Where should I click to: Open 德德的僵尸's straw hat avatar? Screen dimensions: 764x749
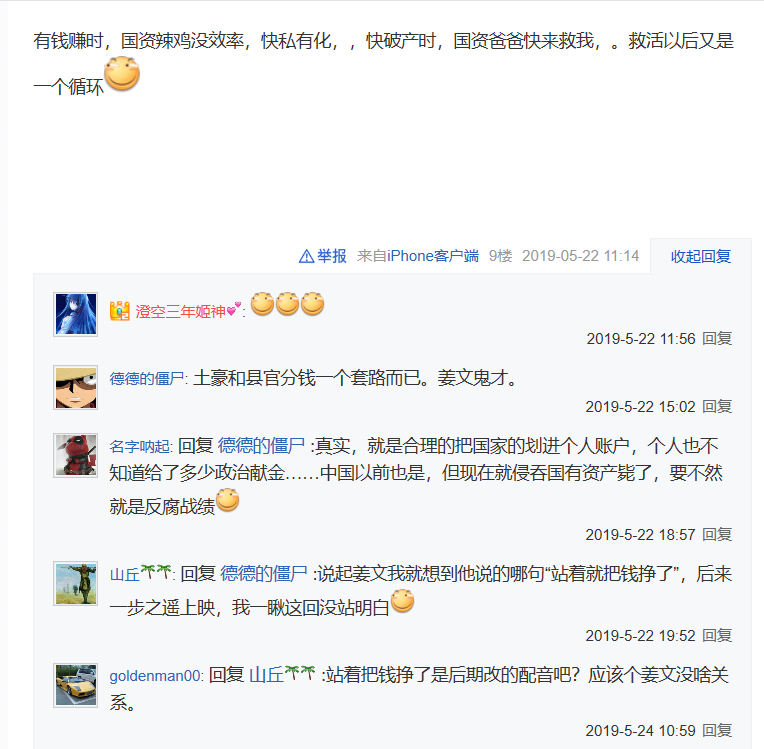tap(76, 387)
